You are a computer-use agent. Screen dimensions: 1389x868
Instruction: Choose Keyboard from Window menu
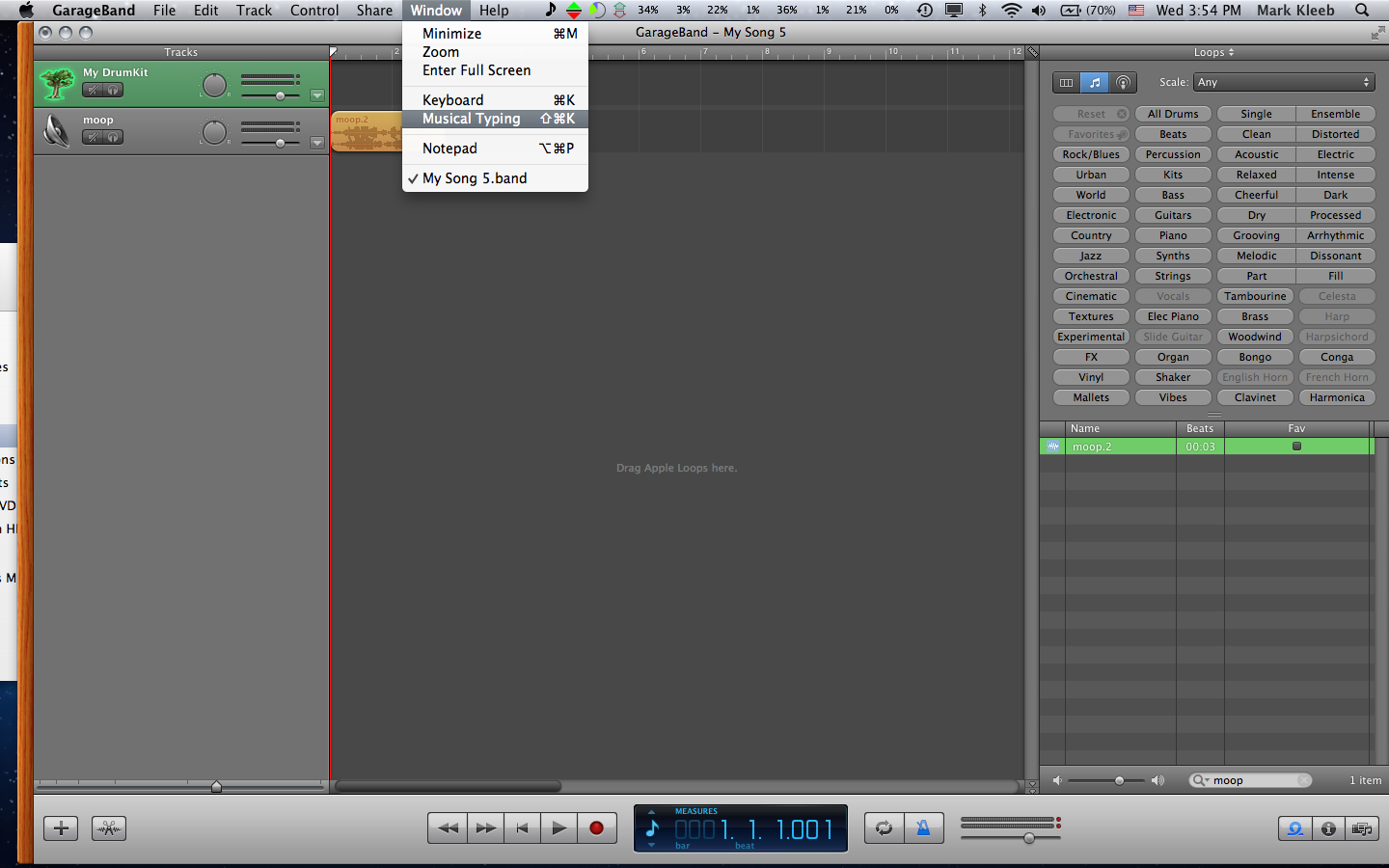click(495, 100)
